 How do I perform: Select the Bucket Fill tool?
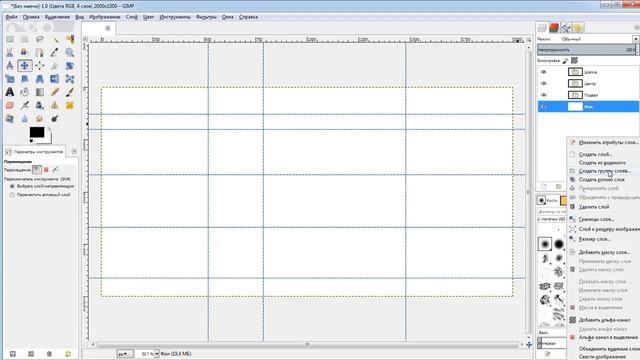pos(24,92)
